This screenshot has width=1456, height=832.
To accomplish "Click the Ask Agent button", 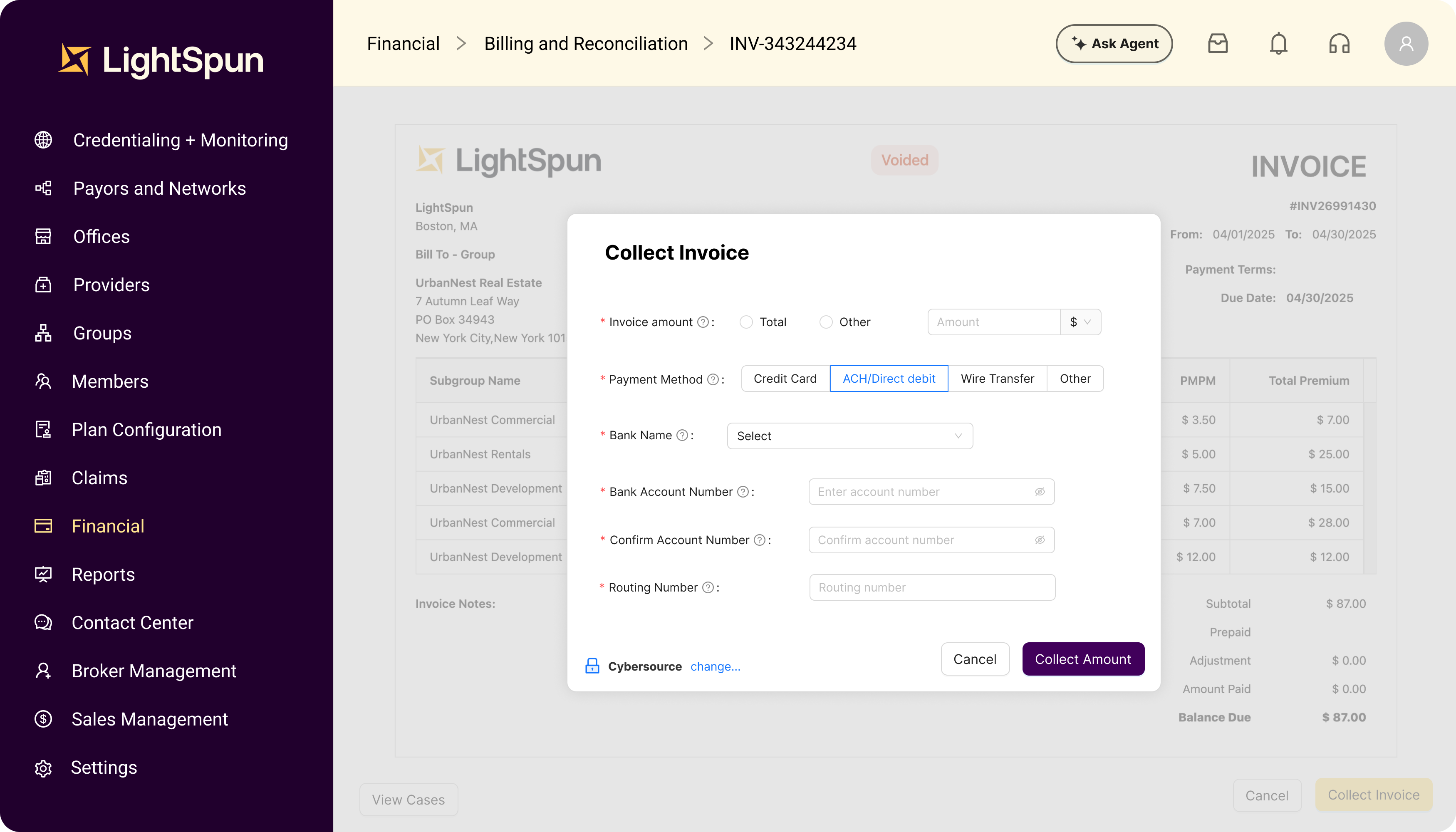I will 1114,43.
